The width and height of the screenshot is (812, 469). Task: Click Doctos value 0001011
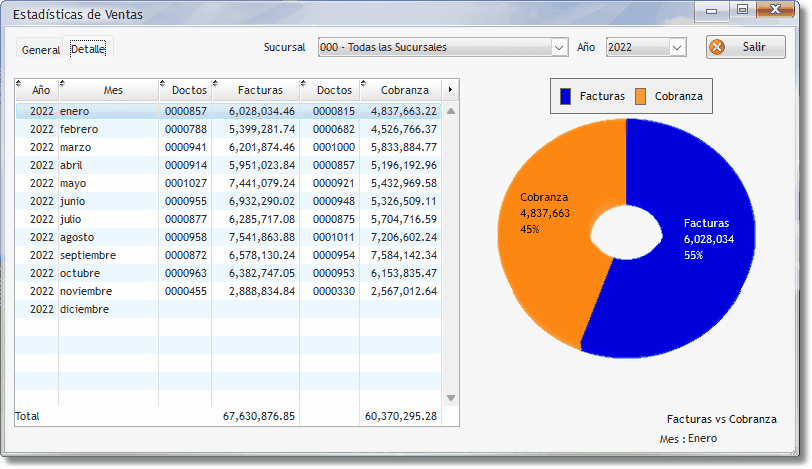(334, 238)
